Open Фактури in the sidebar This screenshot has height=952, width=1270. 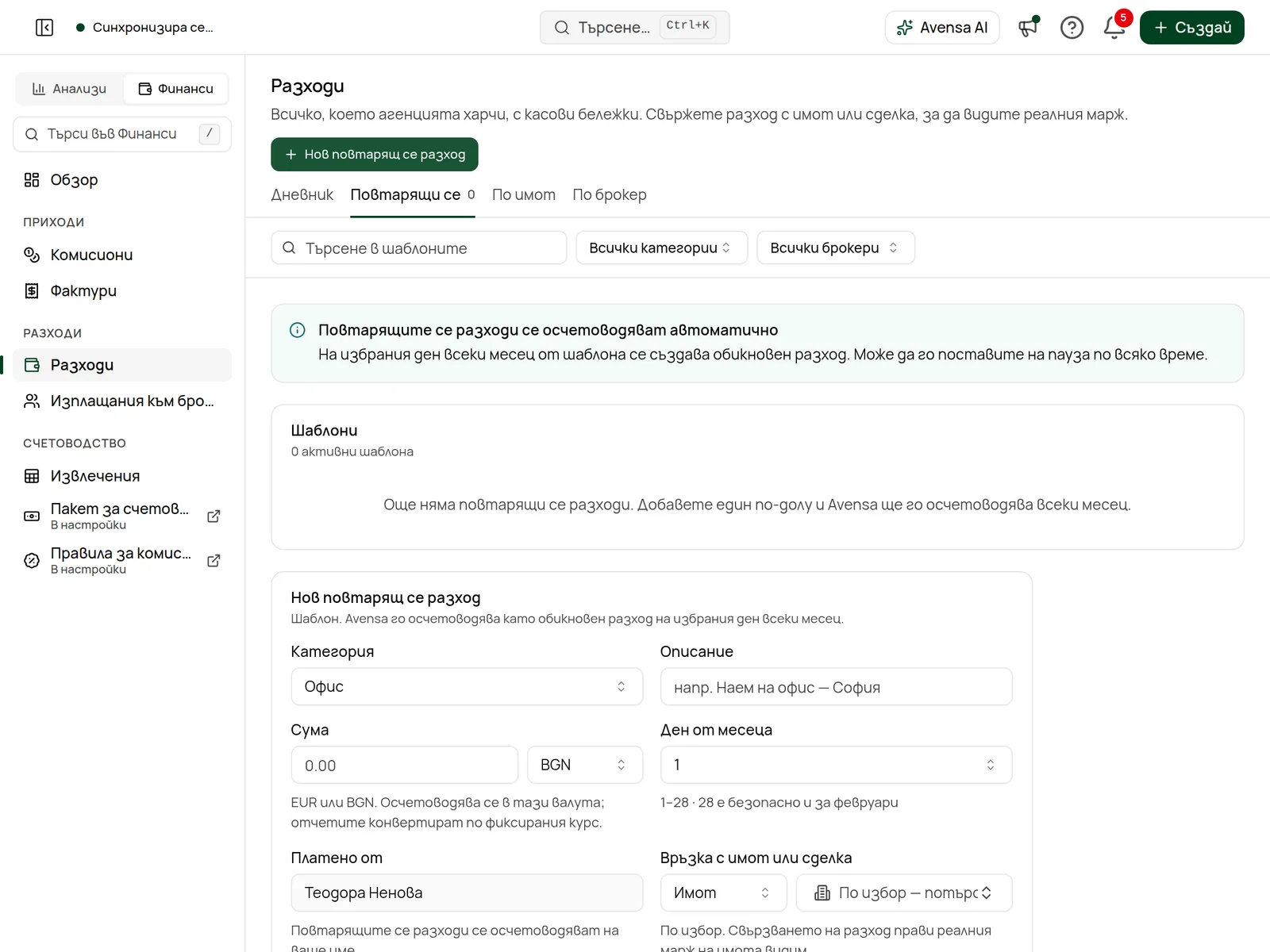click(x=122, y=291)
